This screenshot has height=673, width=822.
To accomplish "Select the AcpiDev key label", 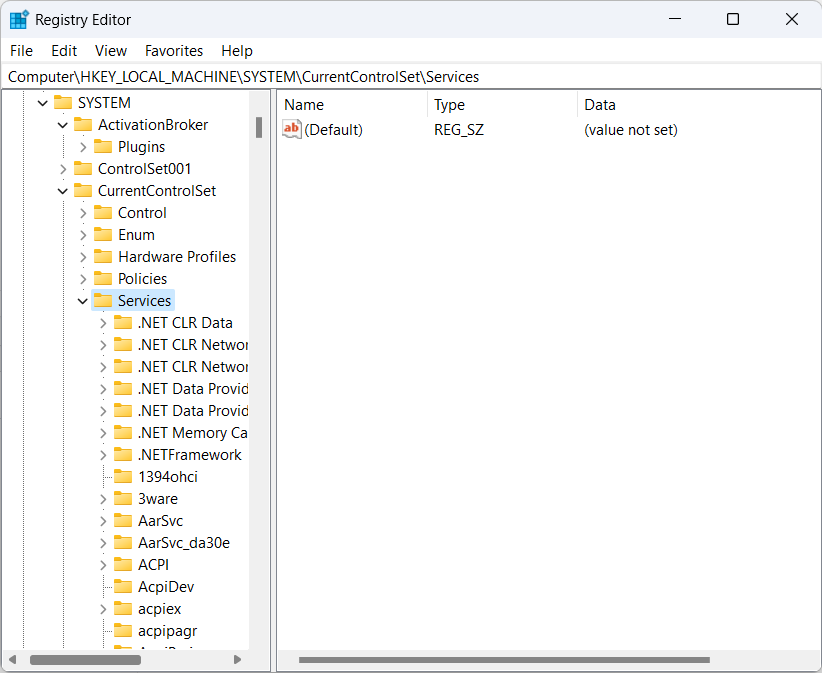I will tap(166, 587).
